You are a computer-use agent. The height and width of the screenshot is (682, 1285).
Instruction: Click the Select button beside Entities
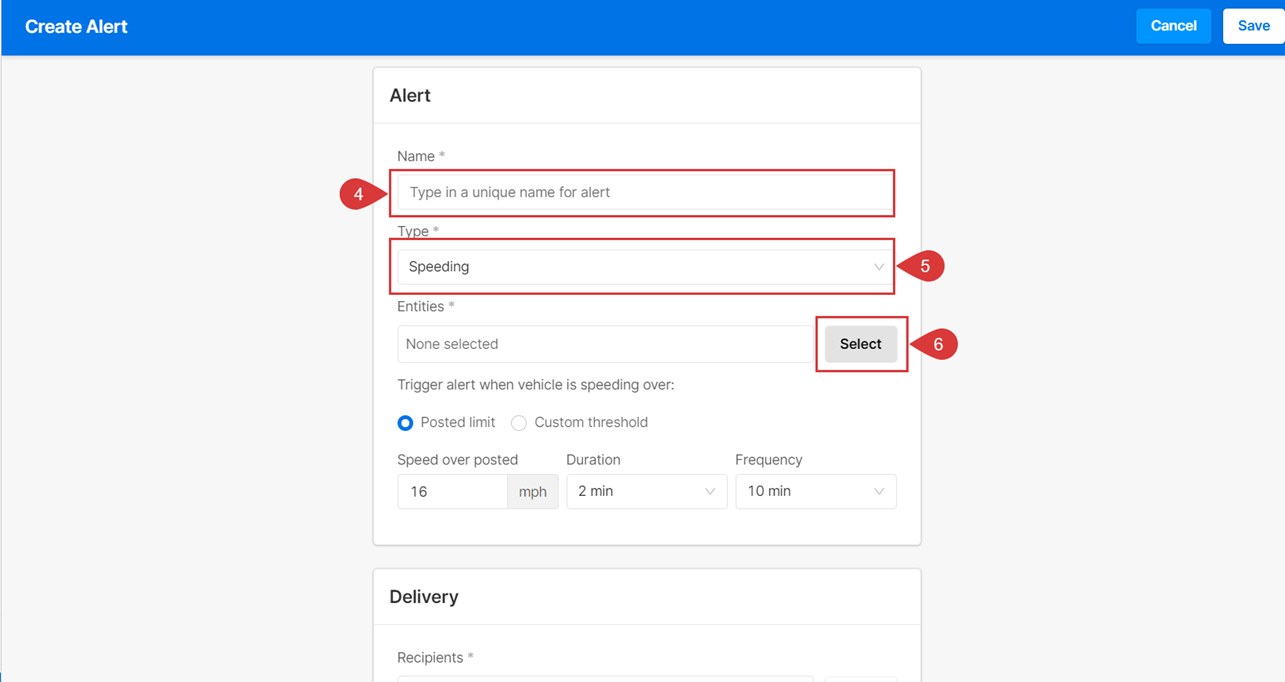coord(860,344)
